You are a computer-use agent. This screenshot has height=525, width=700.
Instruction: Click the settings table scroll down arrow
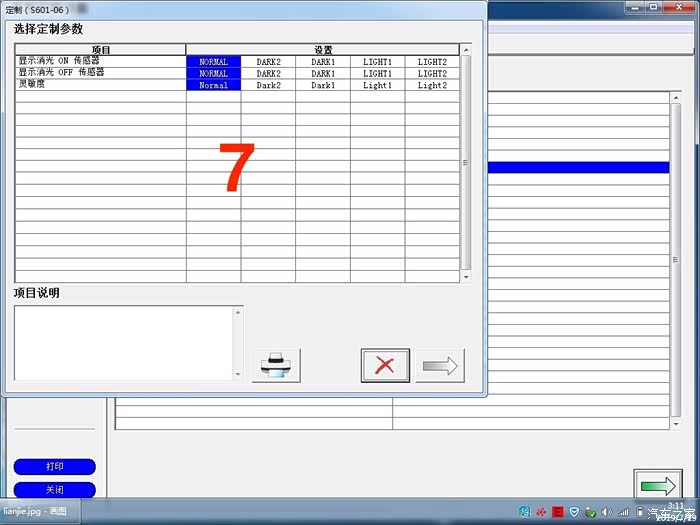pyautogui.click(x=466, y=277)
